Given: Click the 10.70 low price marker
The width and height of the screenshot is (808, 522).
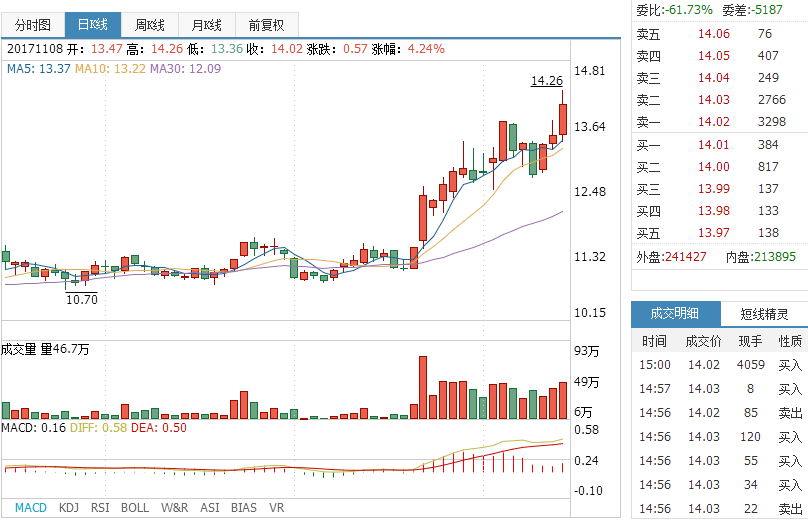Looking at the screenshot, I should tap(81, 299).
